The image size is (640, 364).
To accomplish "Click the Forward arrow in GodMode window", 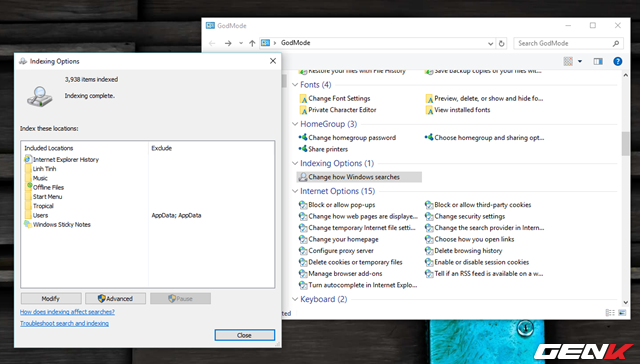I will (x=228, y=43).
